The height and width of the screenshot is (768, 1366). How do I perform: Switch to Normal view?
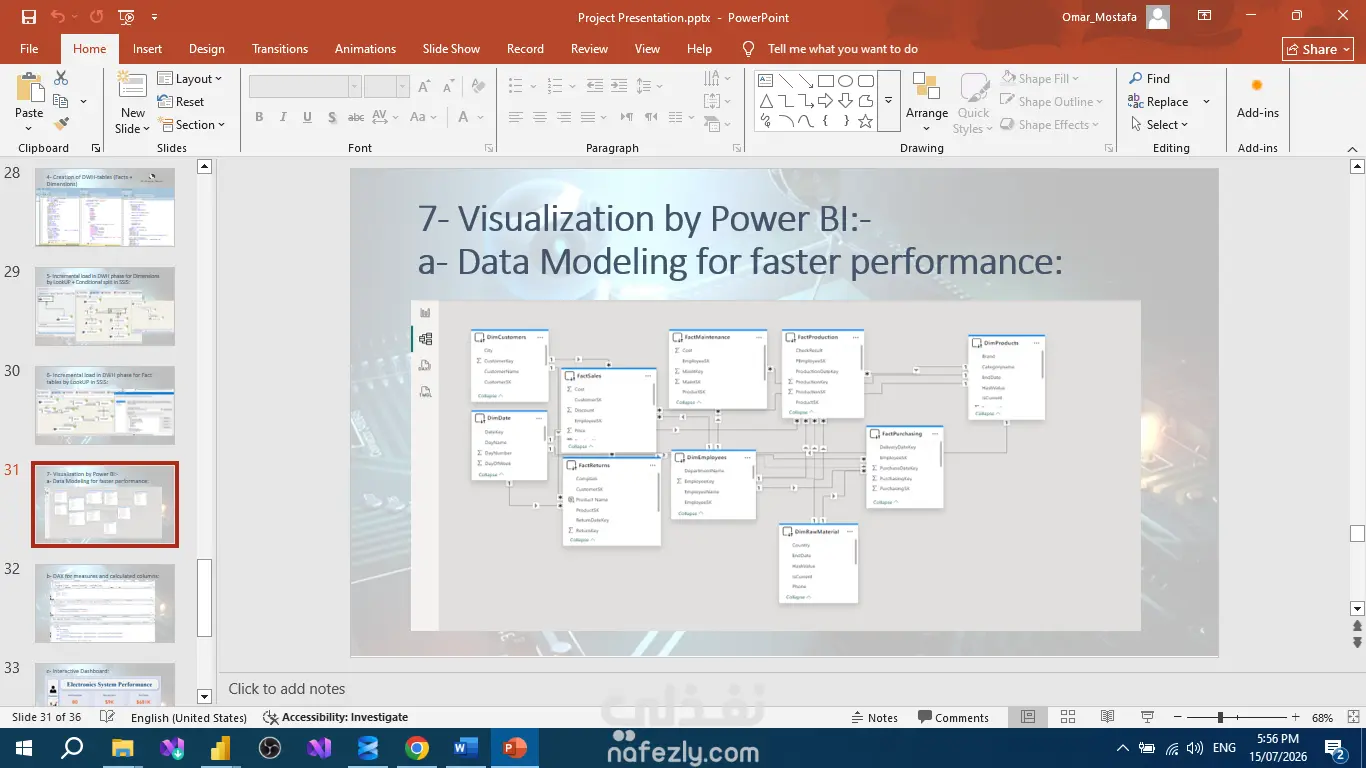tap(1028, 717)
